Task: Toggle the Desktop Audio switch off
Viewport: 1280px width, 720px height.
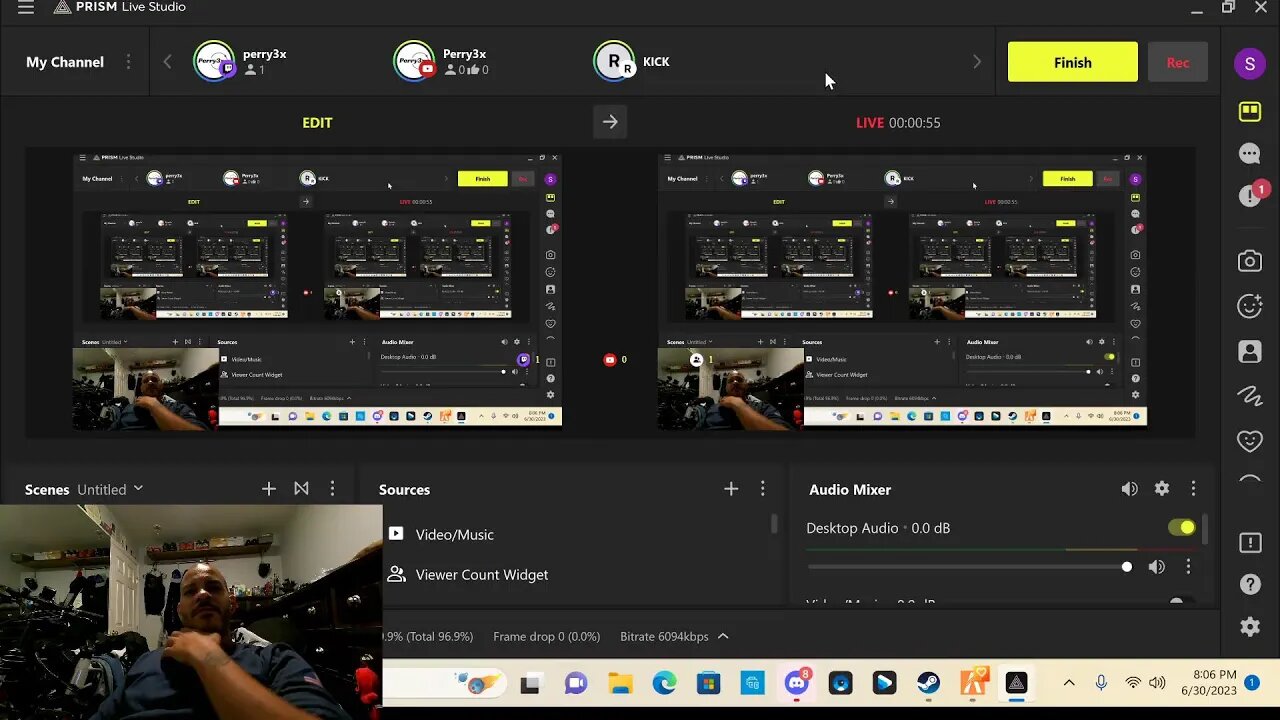Action: [x=1181, y=527]
